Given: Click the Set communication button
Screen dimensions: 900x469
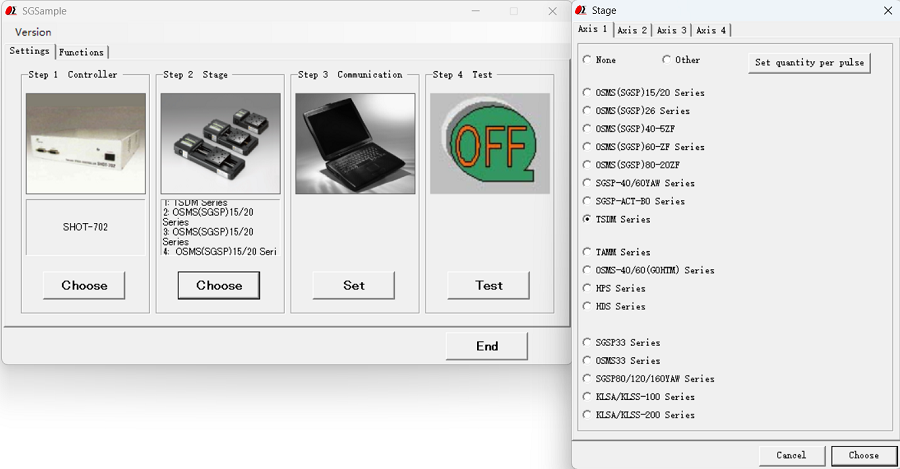Looking at the screenshot, I should pyautogui.click(x=354, y=285).
